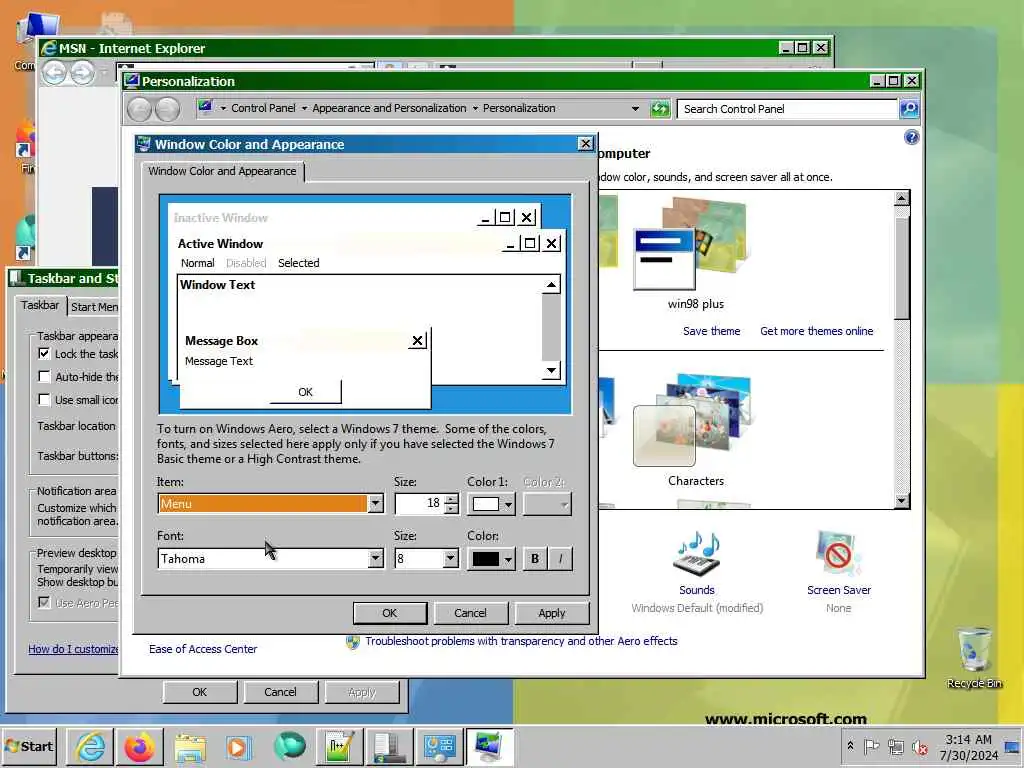Image resolution: width=1024 pixels, height=768 pixels.
Task: Open the address bar history dropdown
Action: pos(635,109)
